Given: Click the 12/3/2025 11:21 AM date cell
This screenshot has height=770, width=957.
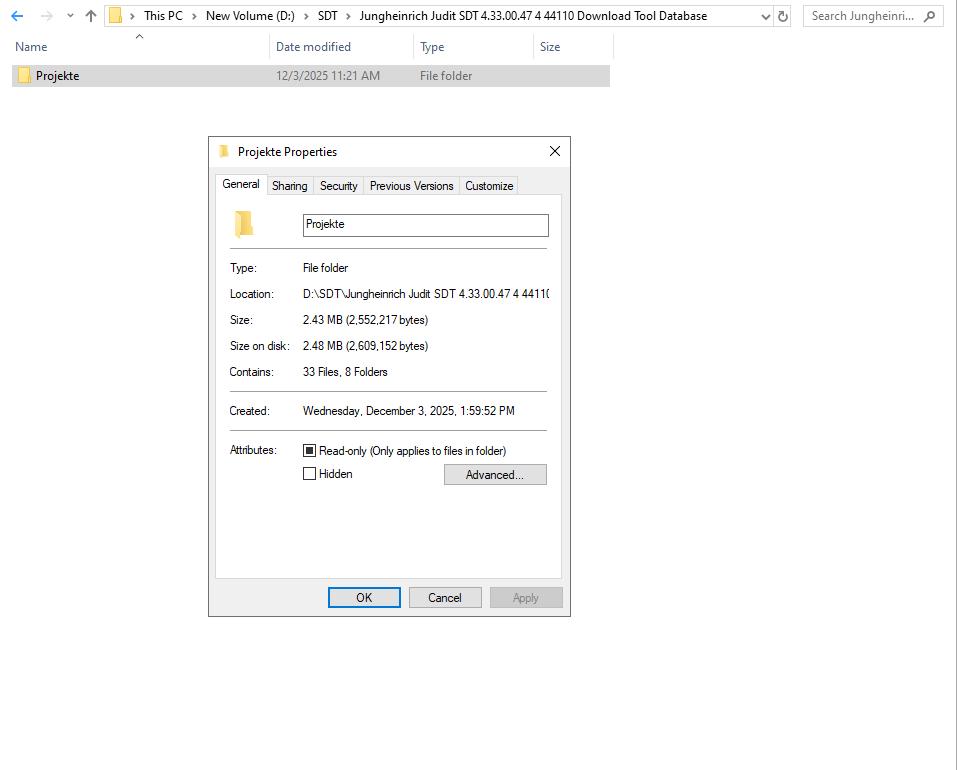Looking at the screenshot, I should 328,76.
